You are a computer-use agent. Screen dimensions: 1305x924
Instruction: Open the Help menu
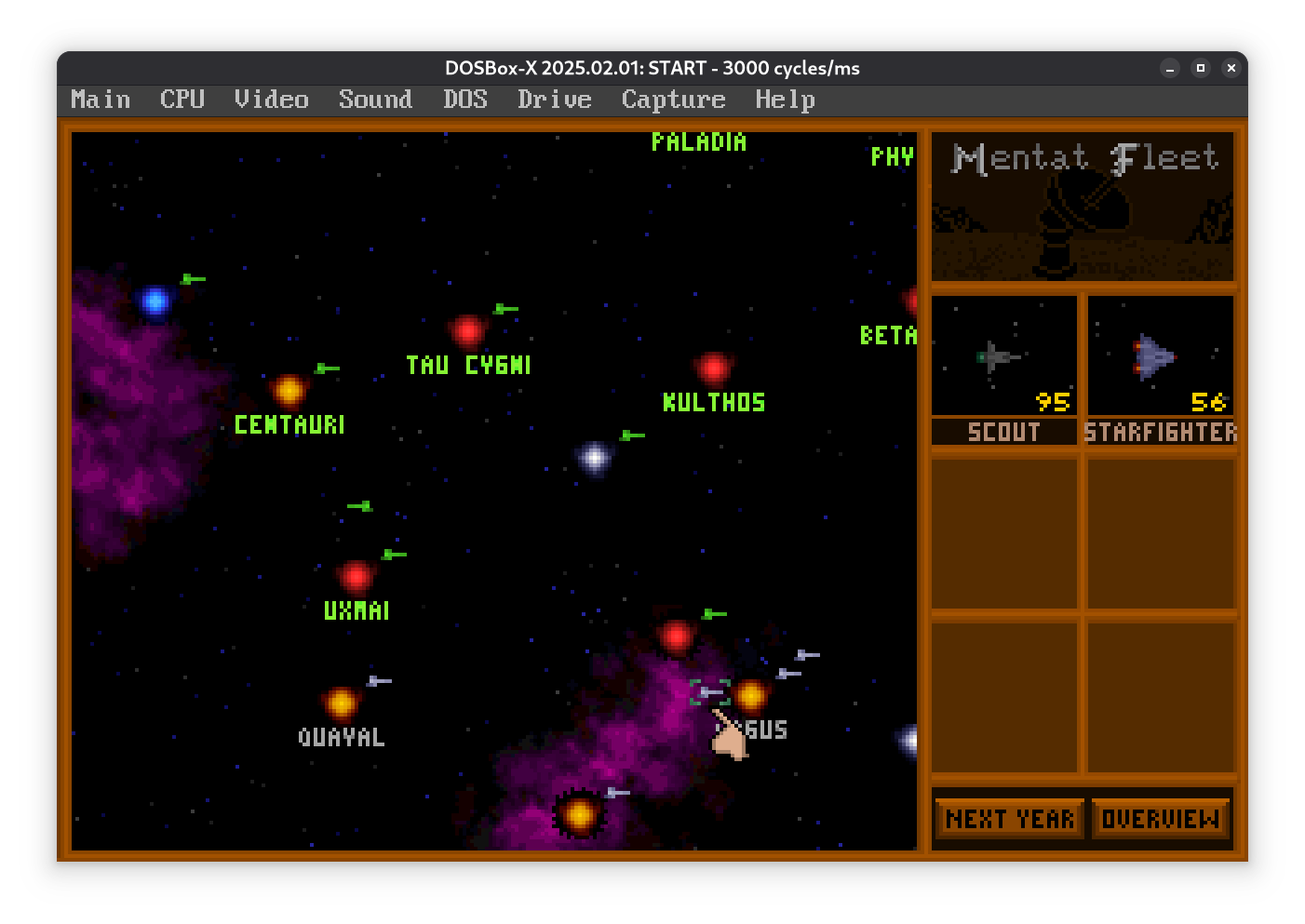(x=785, y=100)
